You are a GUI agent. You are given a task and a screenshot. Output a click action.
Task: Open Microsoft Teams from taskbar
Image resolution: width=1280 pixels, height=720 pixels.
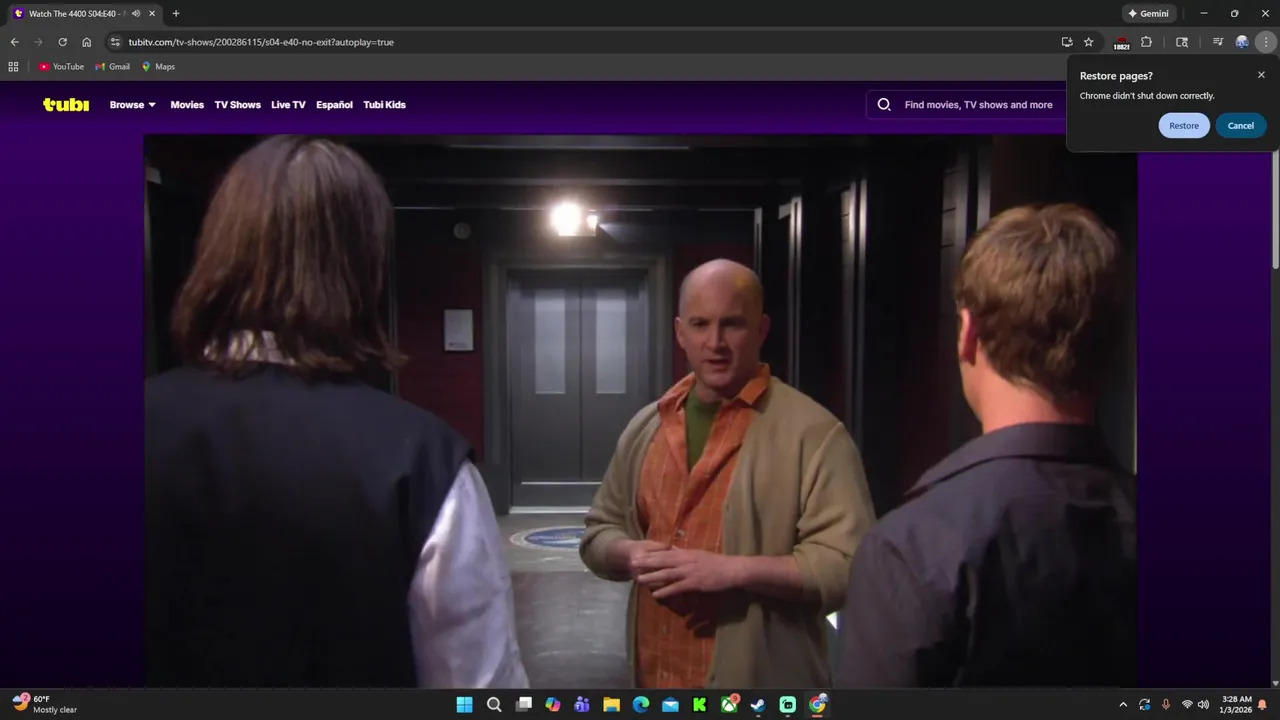coord(582,704)
